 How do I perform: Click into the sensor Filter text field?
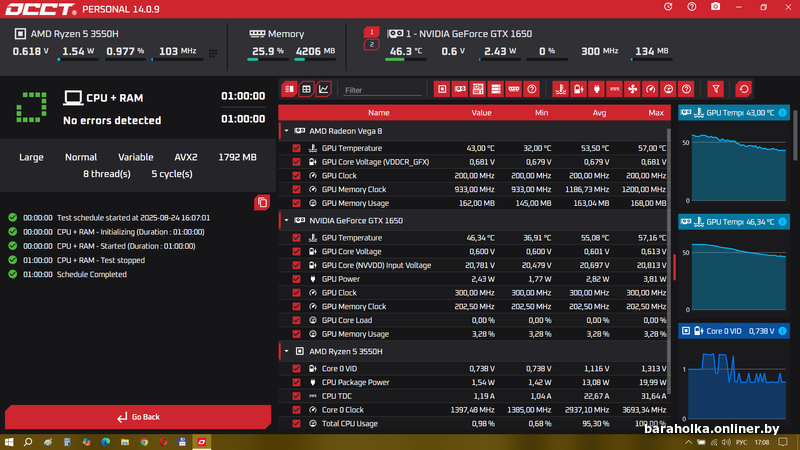[382, 90]
